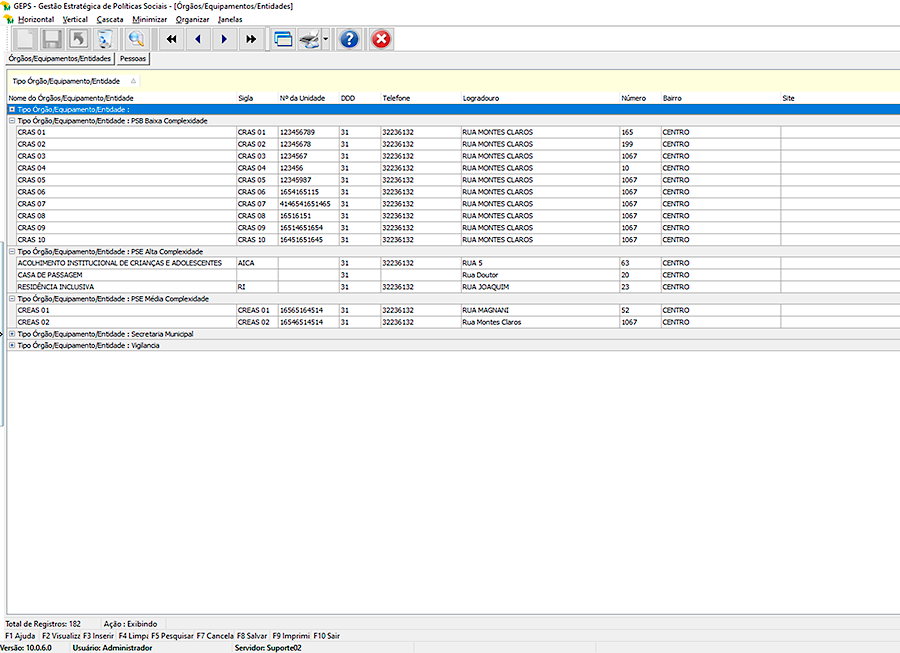Viewport: 900px width, 653px height.
Task: Select ACOLHIMENTO INSTITUCIONAL DE CRIANÇAS E ADOLESCENTES row
Action: pyautogui.click(x=119, y=263)
